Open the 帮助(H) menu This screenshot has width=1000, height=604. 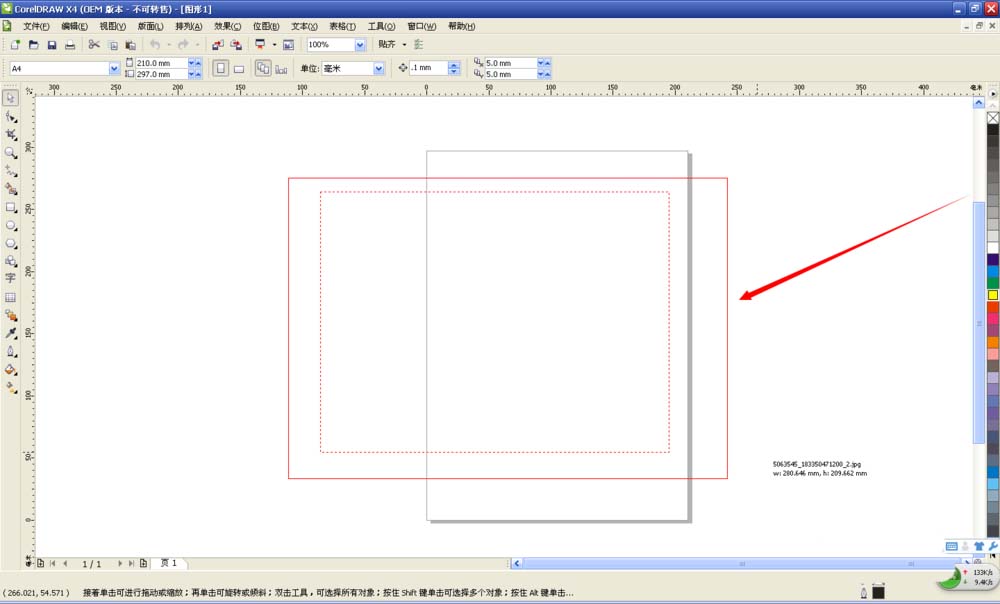click(461, 26)
